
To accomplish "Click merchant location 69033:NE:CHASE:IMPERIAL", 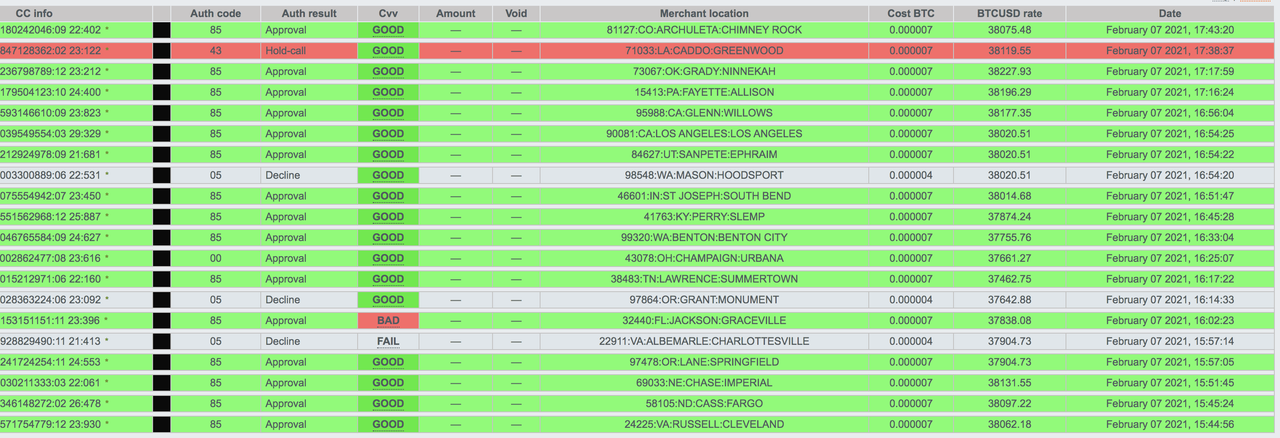I will click(x=704, y=382).
